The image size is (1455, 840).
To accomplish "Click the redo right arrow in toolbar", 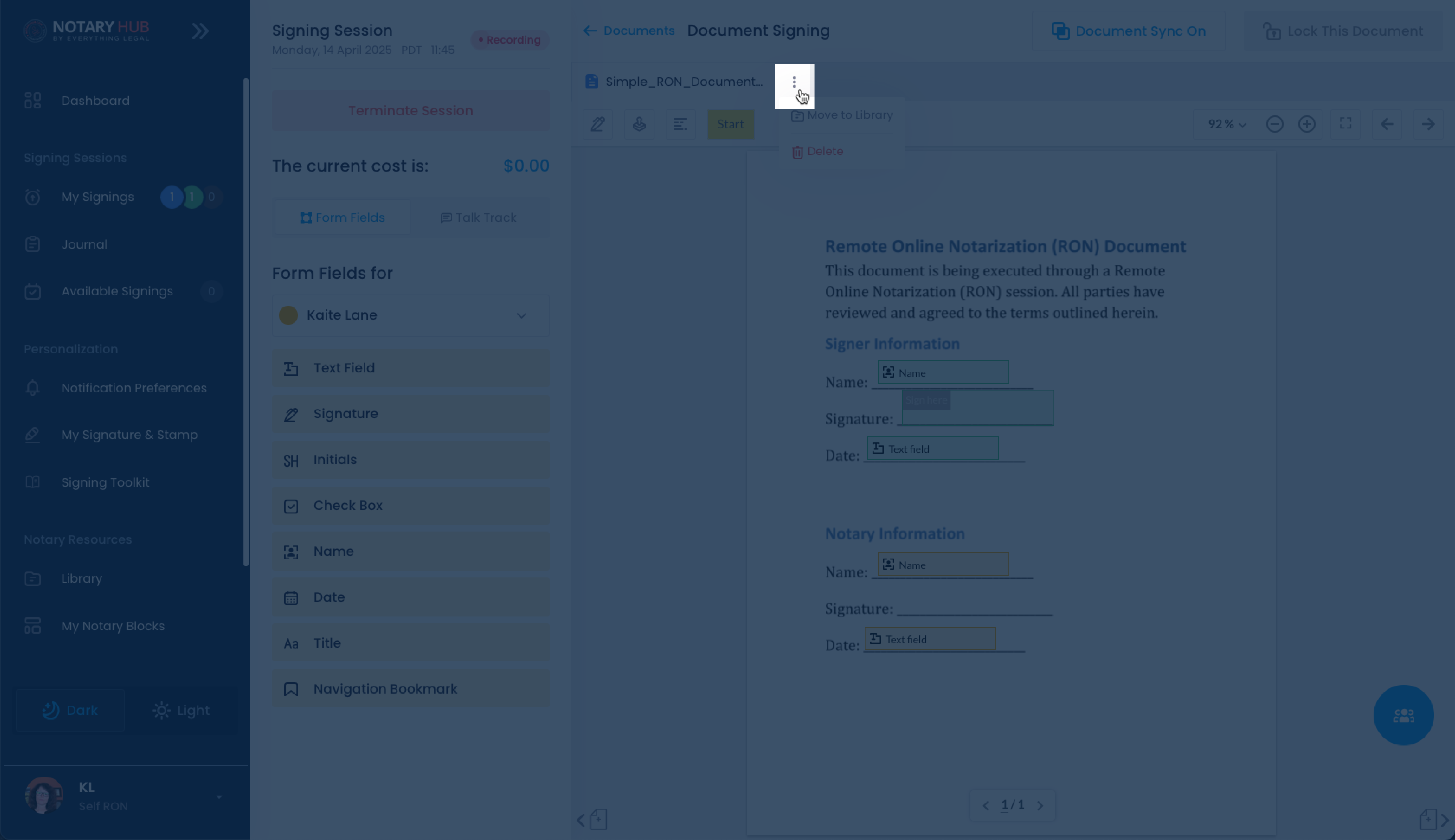I will pyautogui.click(x=1428, y=124).
